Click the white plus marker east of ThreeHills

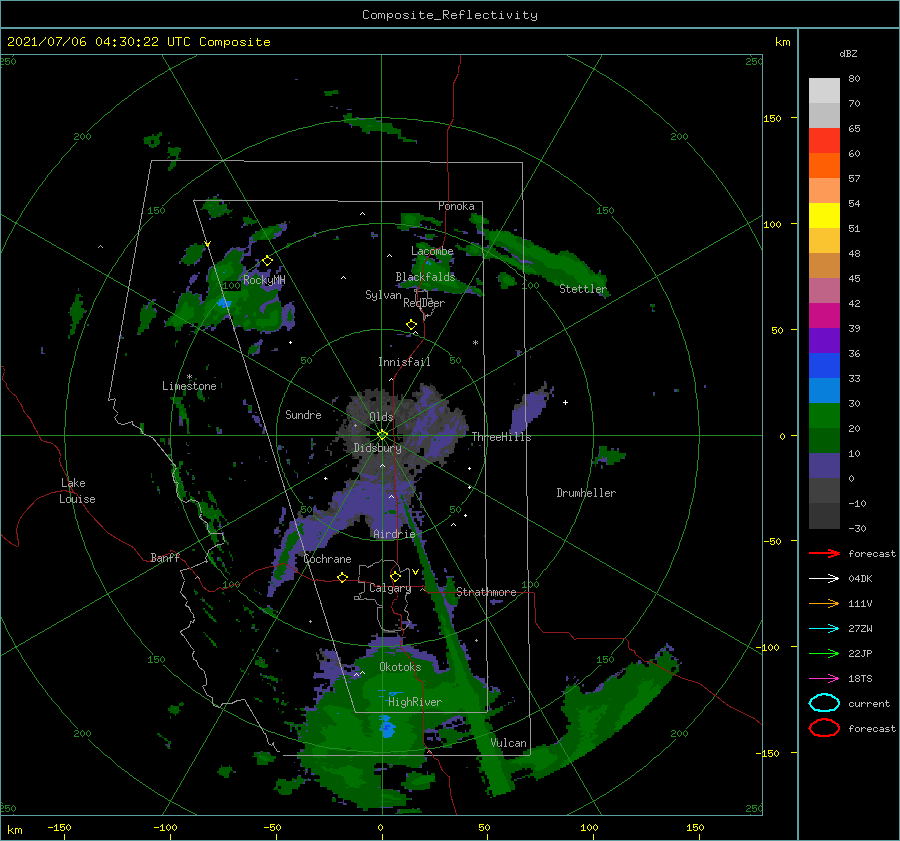click(565, 402)
